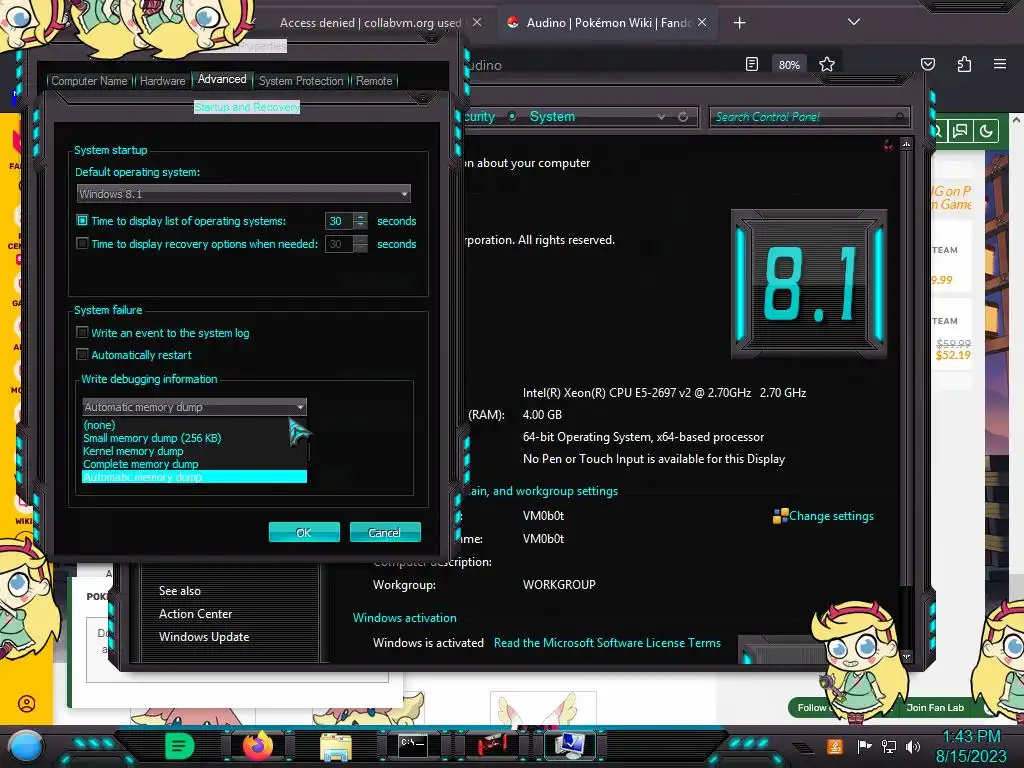Screen dimensions: 1024x768
Task: Open File Explorer from the taskbar
Action: (336, 747)
